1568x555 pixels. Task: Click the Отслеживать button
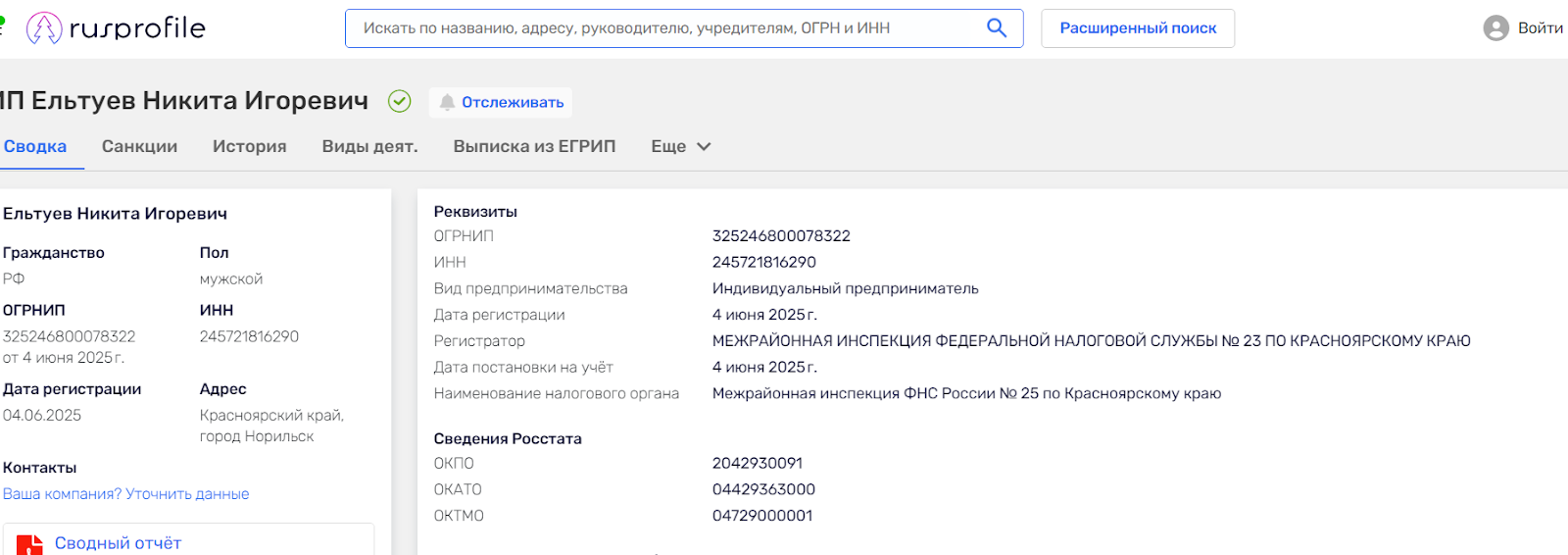tap(513, 102)
